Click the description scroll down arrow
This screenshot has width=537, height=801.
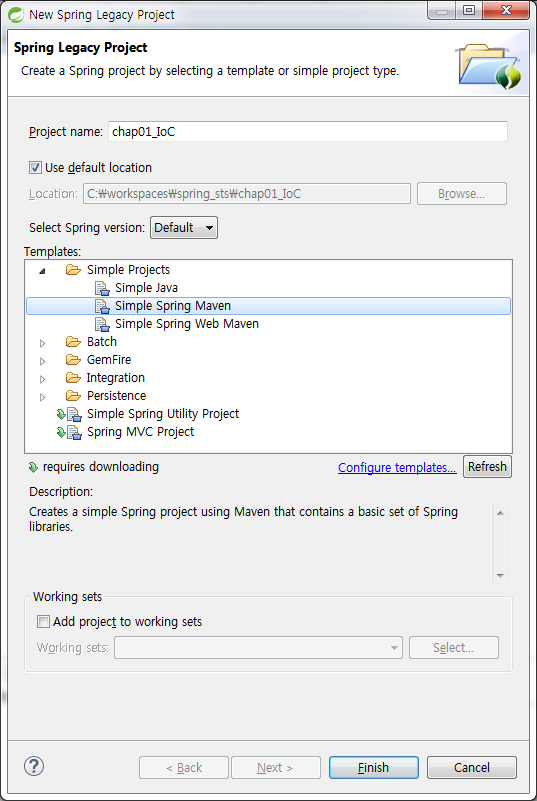pos(500,576)
